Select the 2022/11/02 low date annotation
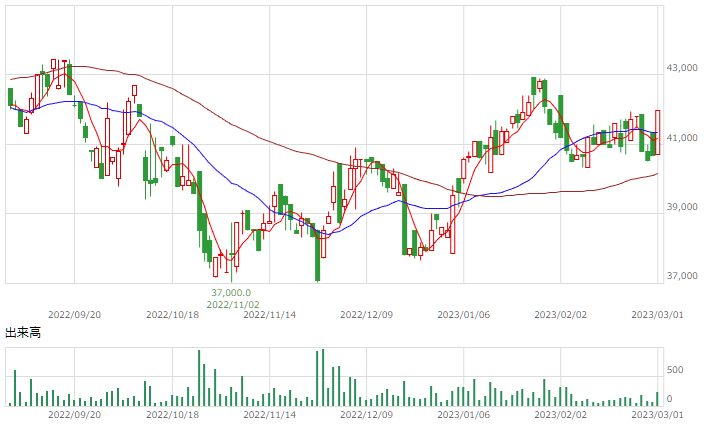This screenshot has height=425, width=706. [x=233, y=305]
